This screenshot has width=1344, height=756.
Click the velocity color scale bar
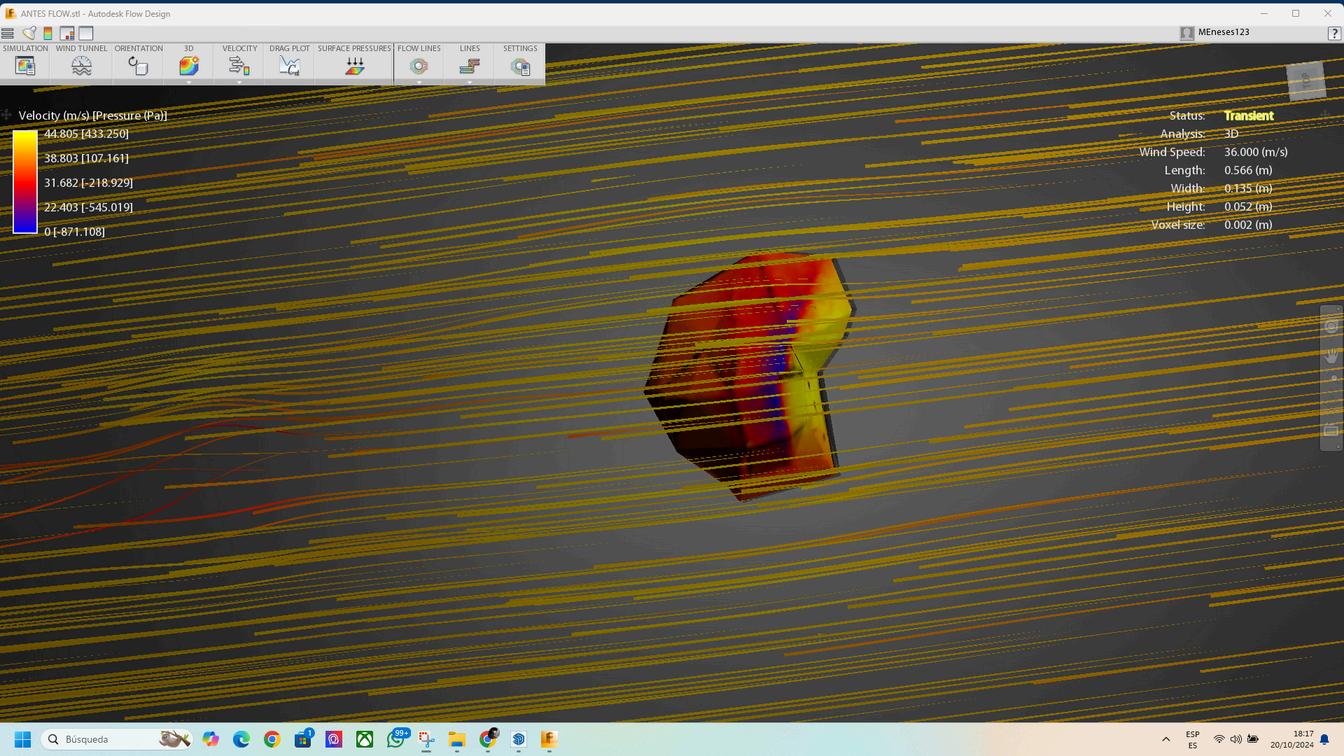25,182
